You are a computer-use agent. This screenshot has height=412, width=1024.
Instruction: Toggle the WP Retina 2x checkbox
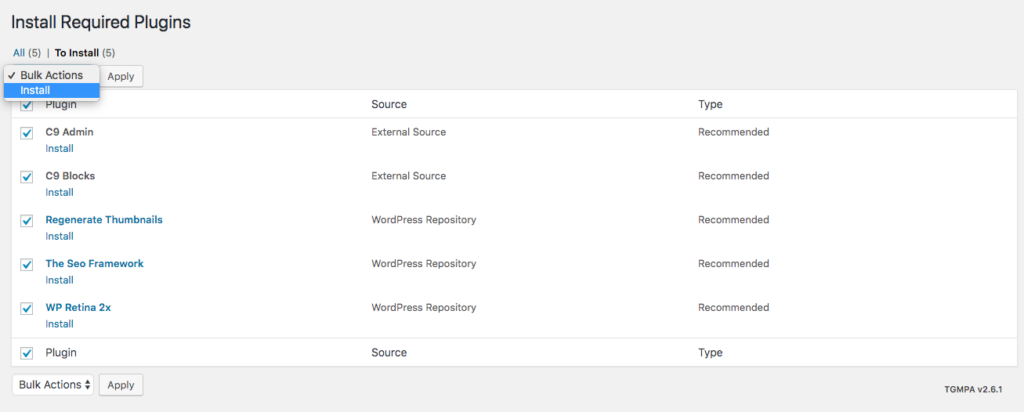[27, 309]
